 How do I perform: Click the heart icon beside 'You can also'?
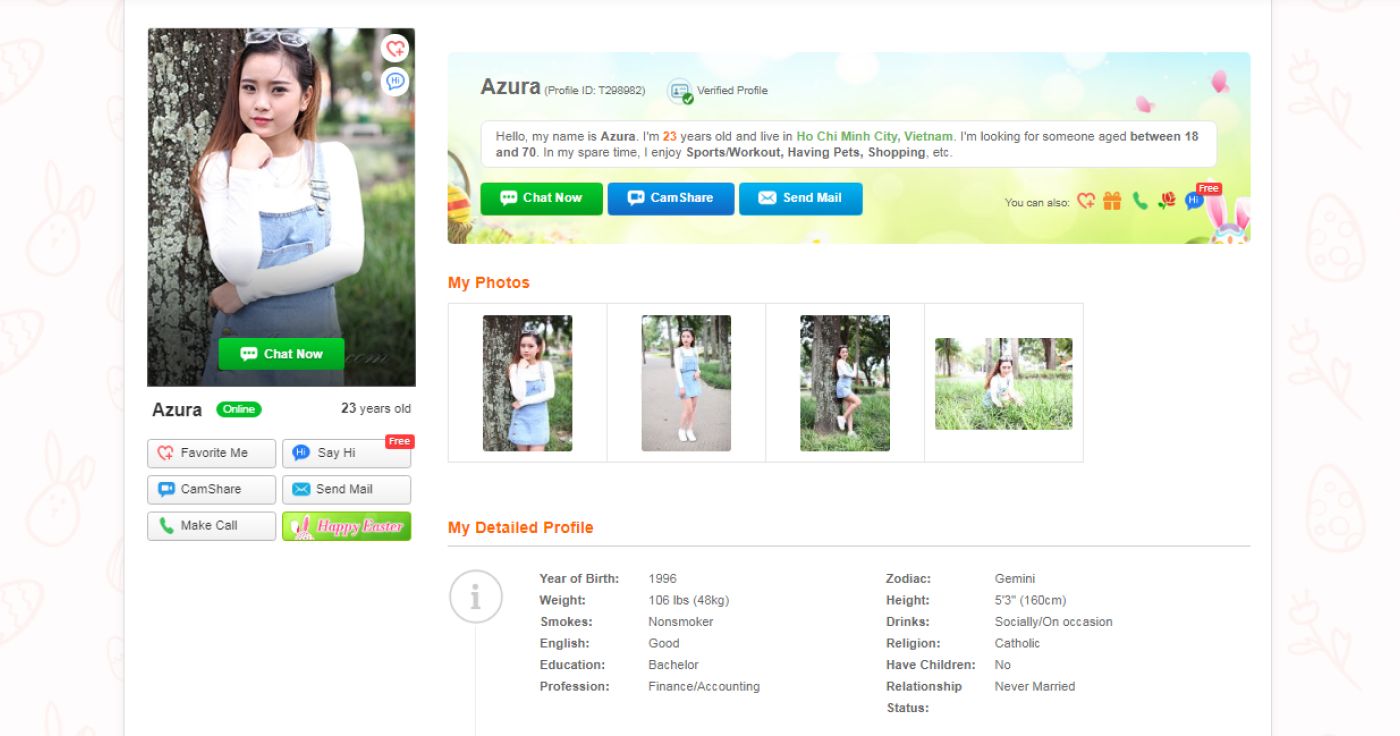click(x=1086, y=201)
